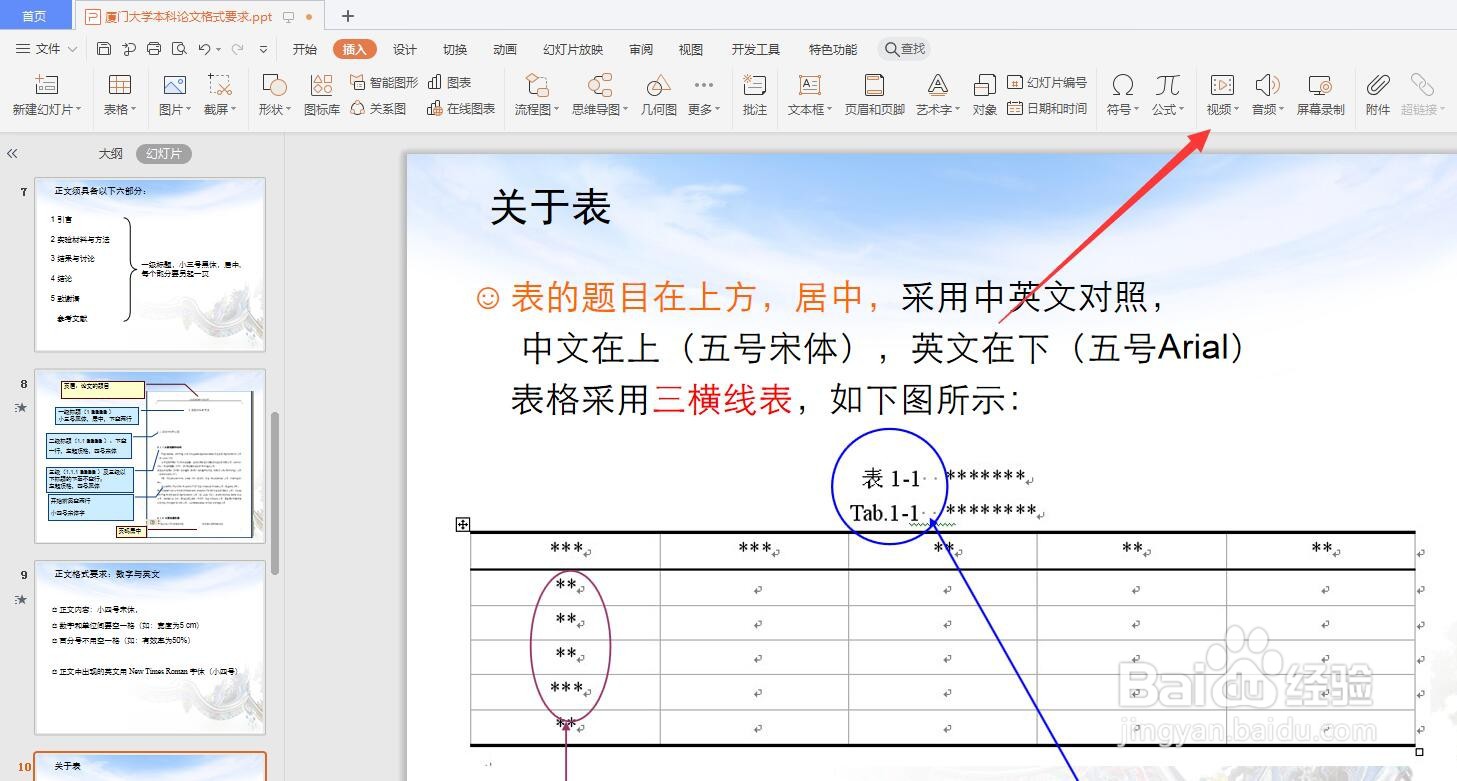This screenshot has width=1457, height=781.
Task: Insert an object (对象)
Action: tap(985, 96)
